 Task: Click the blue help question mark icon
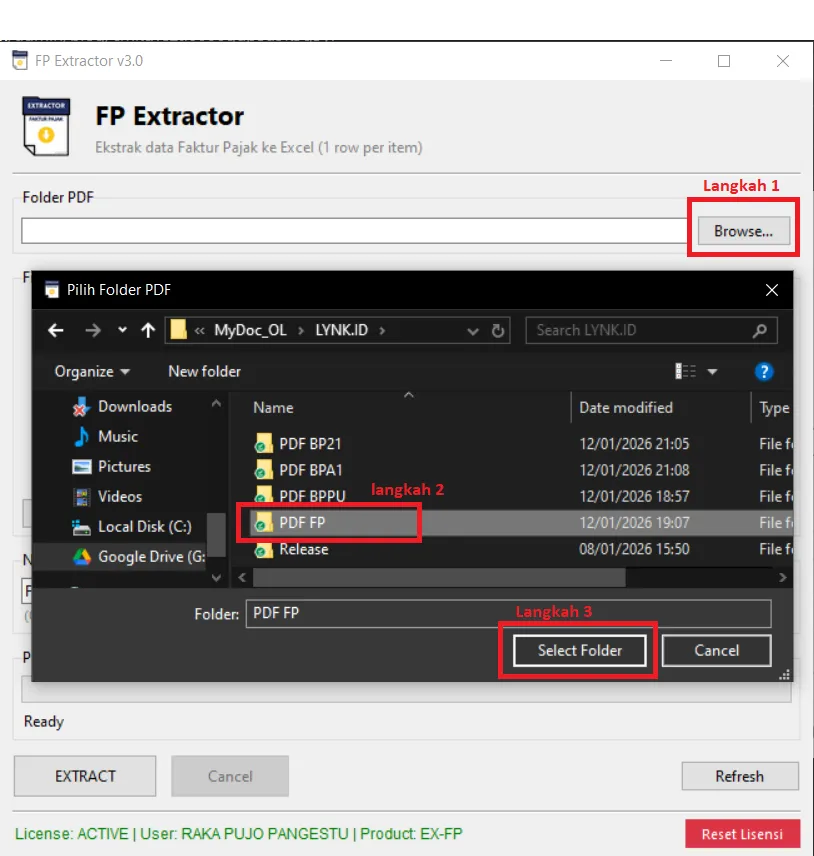(764, 372)
